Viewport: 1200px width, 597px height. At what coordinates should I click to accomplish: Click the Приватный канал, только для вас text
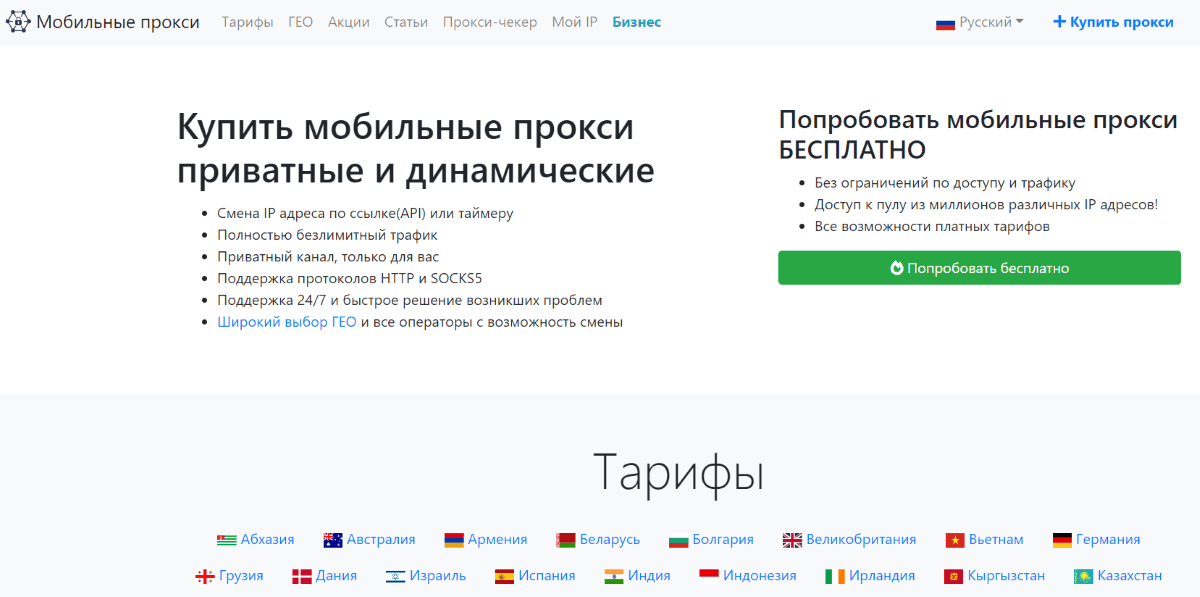click(x=328, y=256)
